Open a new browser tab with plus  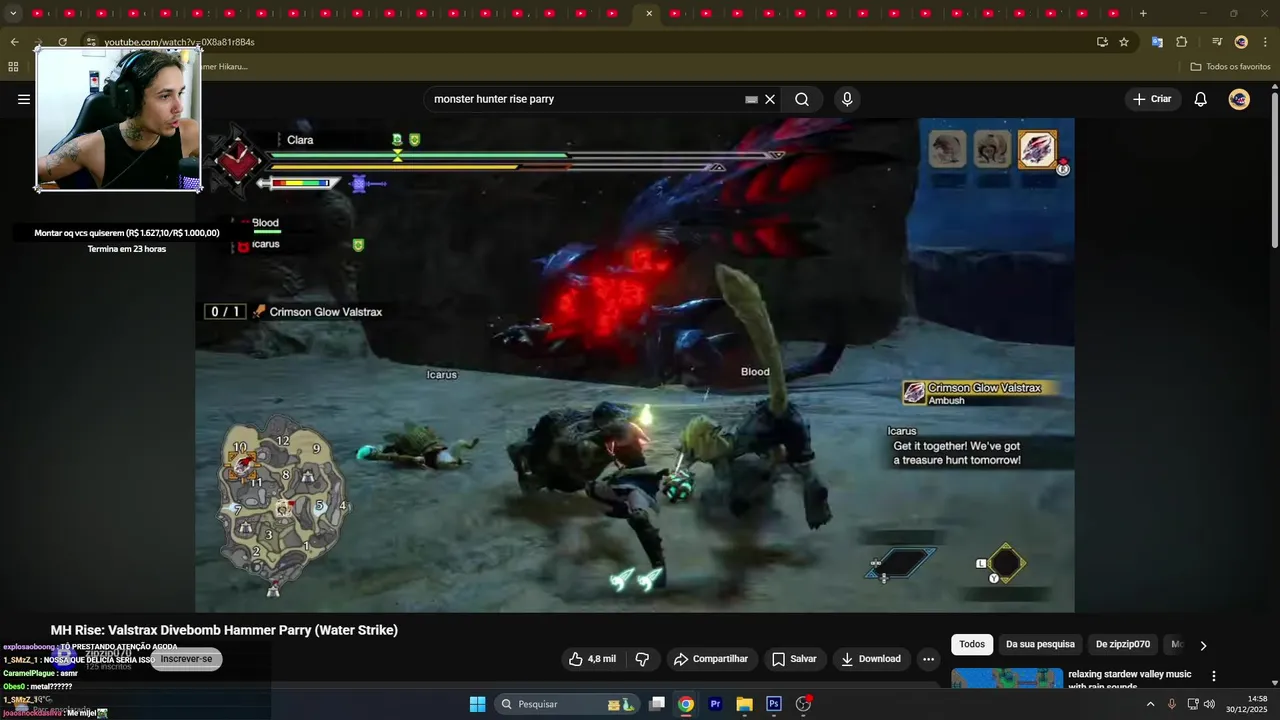tap(1143, 13)
